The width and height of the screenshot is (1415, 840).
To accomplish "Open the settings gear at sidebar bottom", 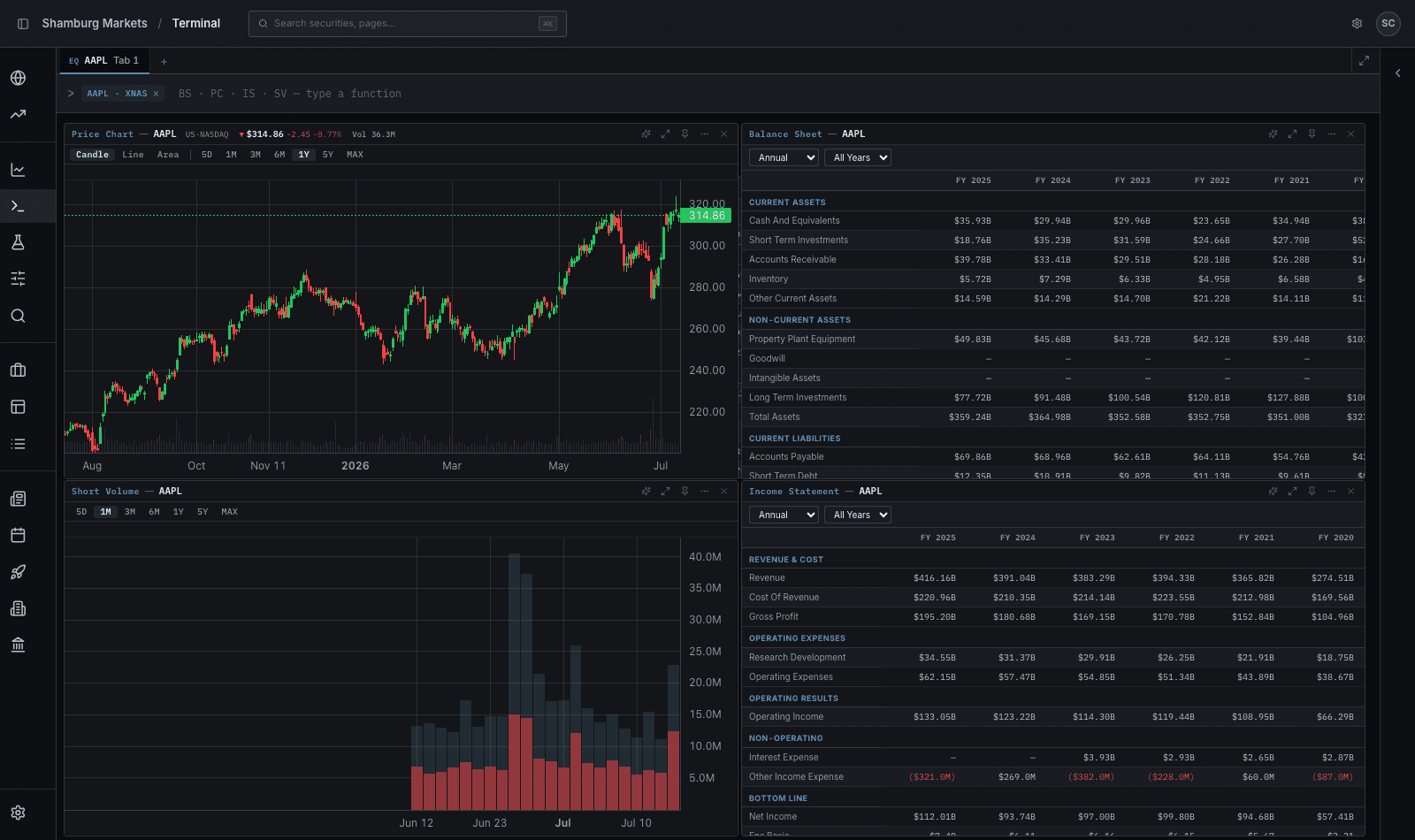I will 18,813.
